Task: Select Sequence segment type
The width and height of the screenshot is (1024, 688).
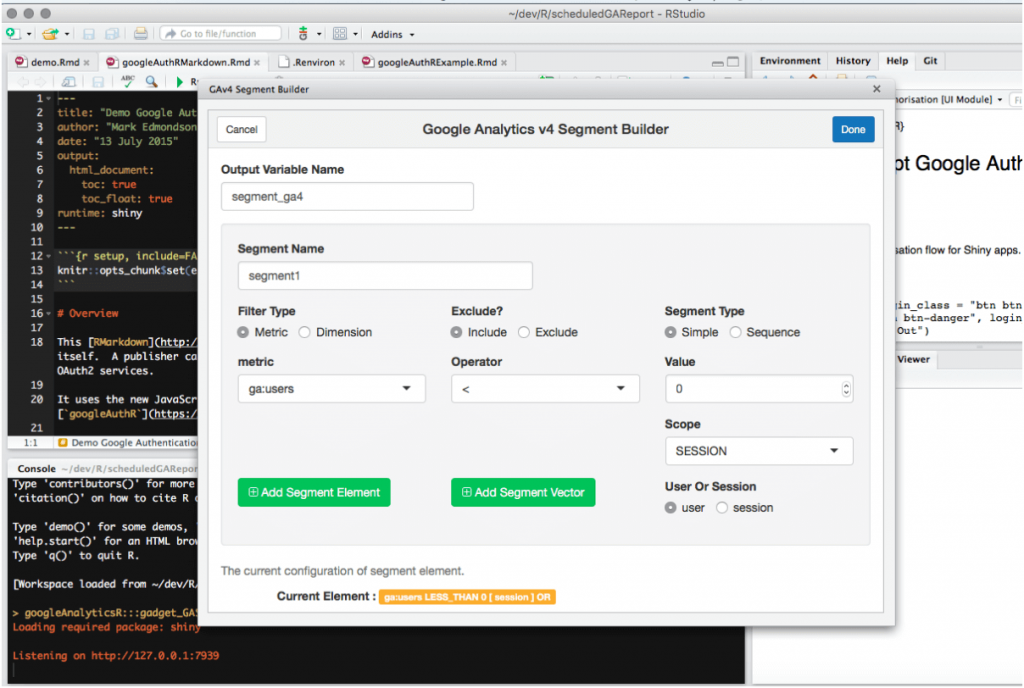Action: (x=735, y=332)
